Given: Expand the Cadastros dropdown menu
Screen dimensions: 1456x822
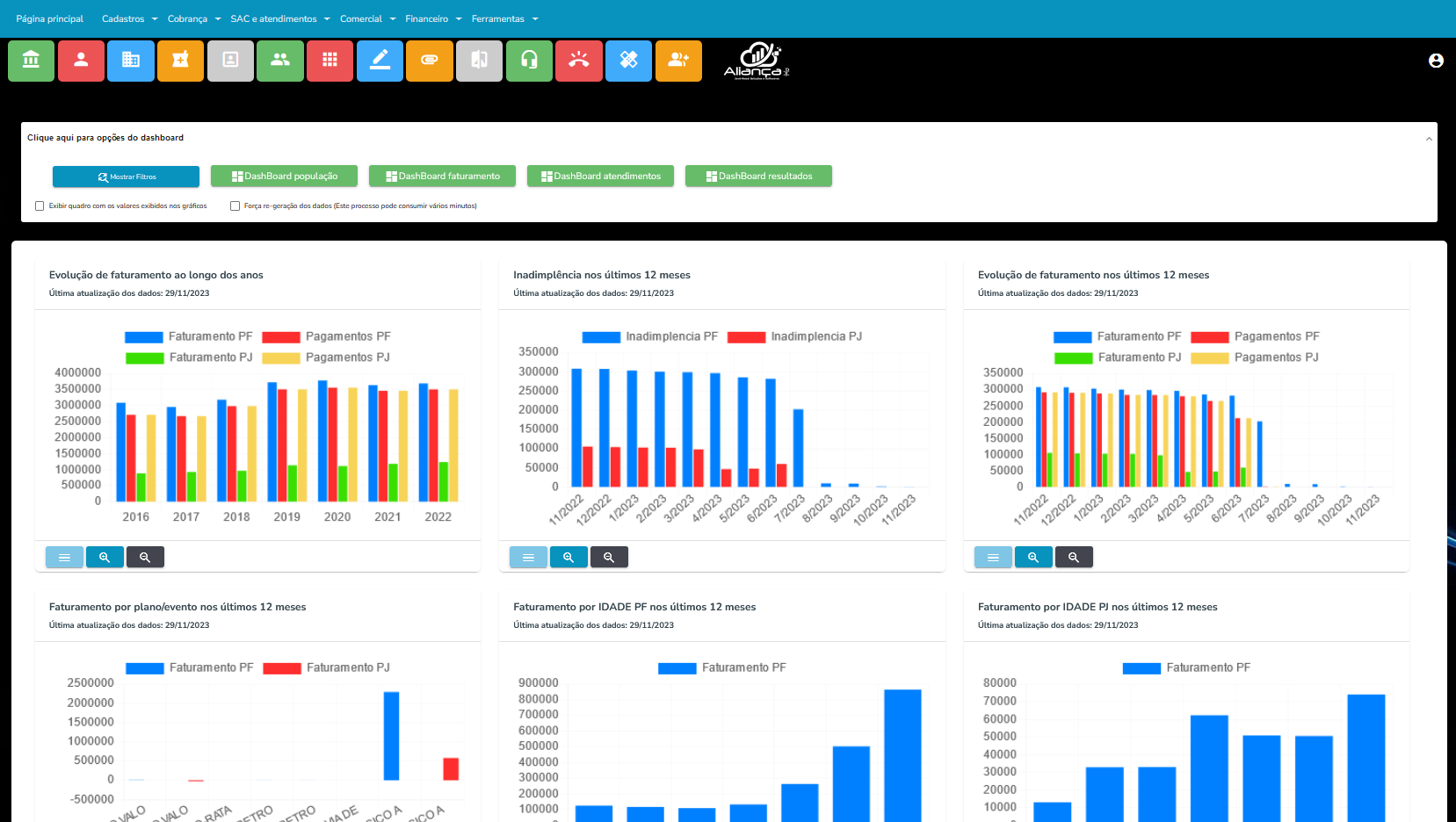Looking at the screenshot, I should click(x=129, y=18).
